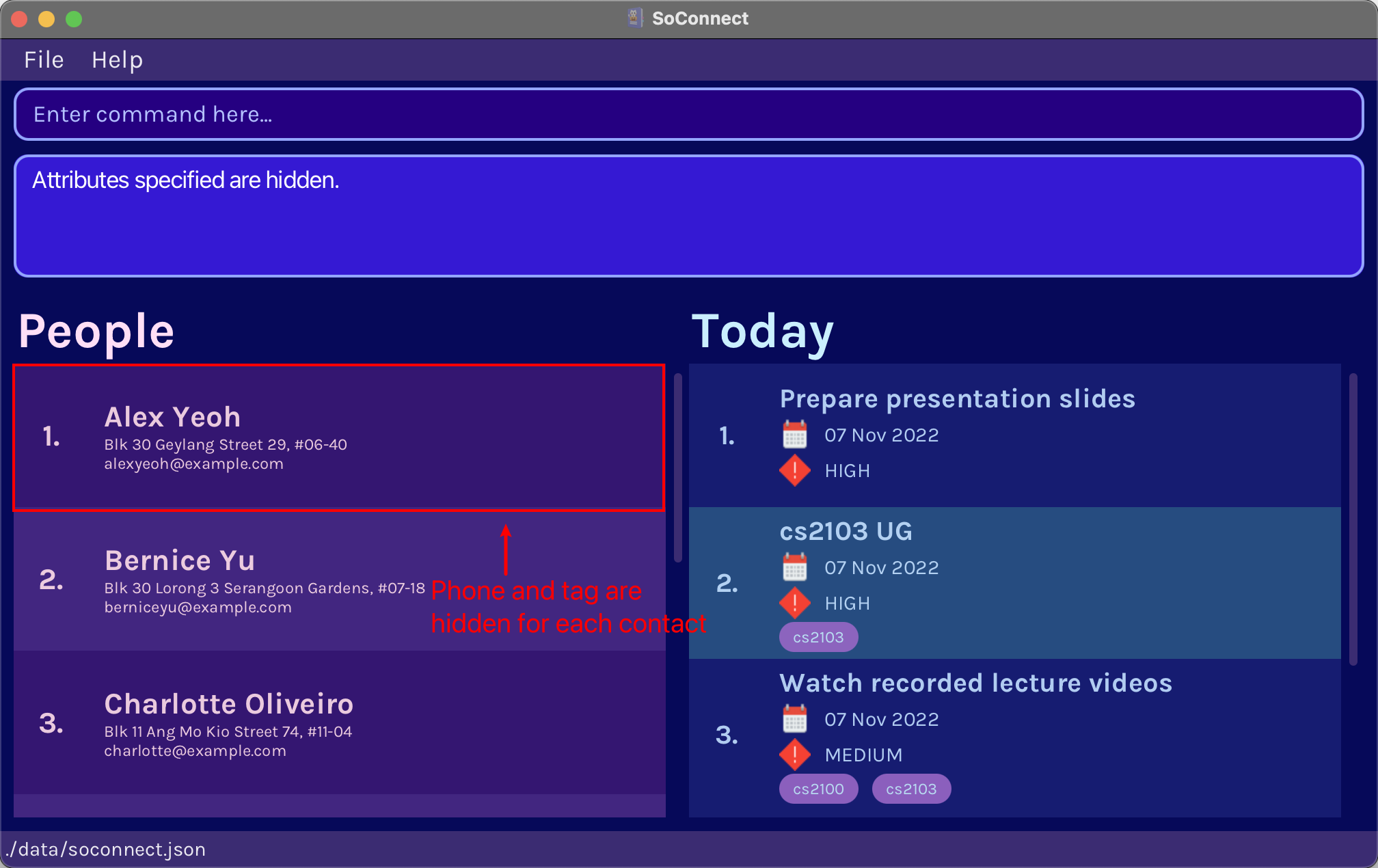Click the status bar path ./data/soconnect.json
The image size is (1378, 868).
coord(105,849)
